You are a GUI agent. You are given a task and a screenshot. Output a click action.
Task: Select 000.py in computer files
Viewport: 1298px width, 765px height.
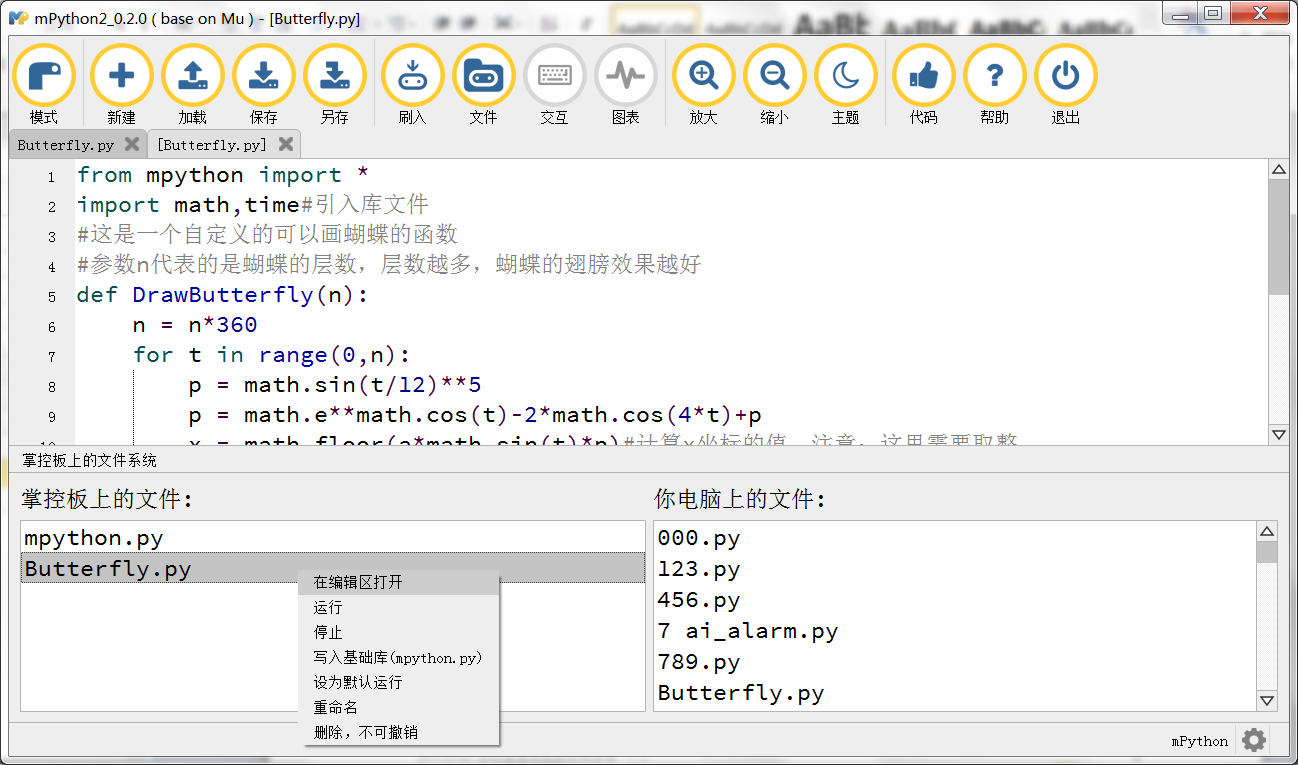pos(955,538)
